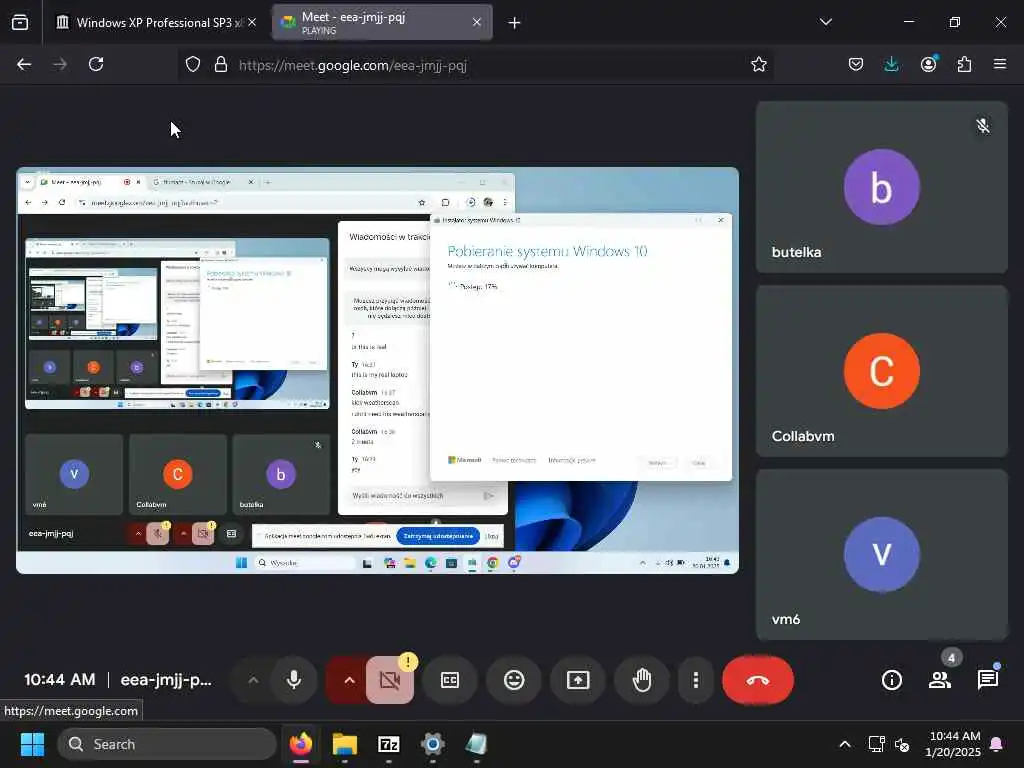Leave the call with red hang-up button
The height and width of the screenshot is (768, 1024).
(758, 680)
